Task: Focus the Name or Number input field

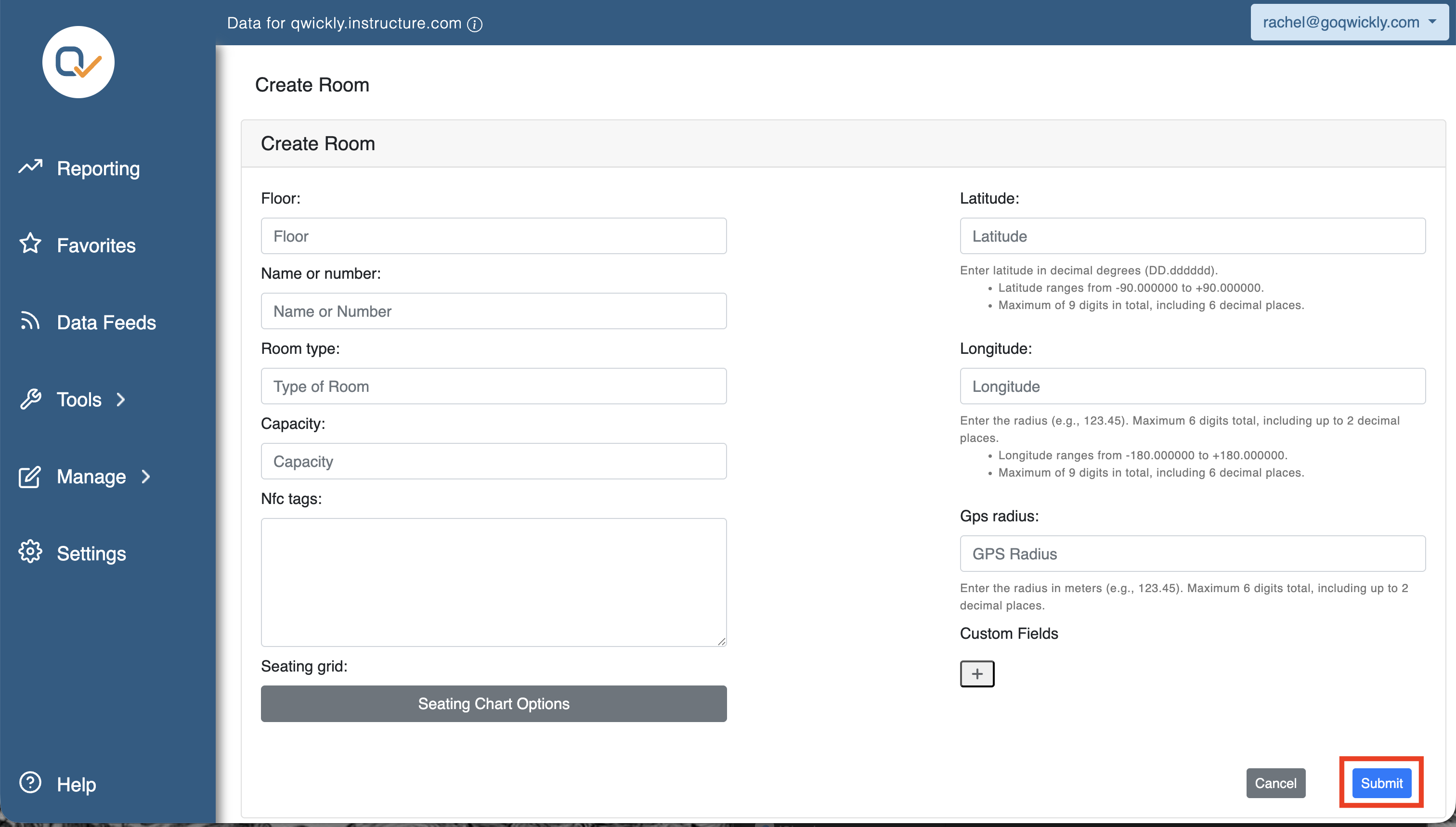Action: click(x=494, y=310)
